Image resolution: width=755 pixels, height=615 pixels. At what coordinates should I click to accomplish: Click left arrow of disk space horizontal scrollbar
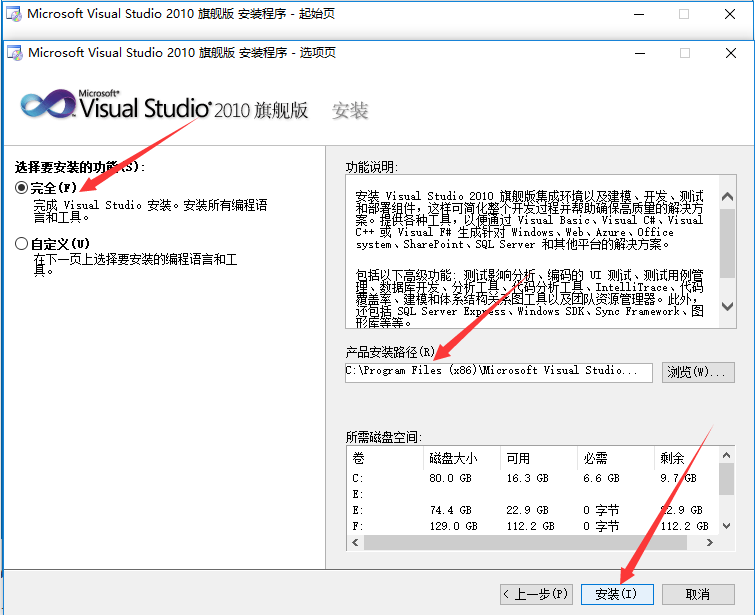coord(355,542)
